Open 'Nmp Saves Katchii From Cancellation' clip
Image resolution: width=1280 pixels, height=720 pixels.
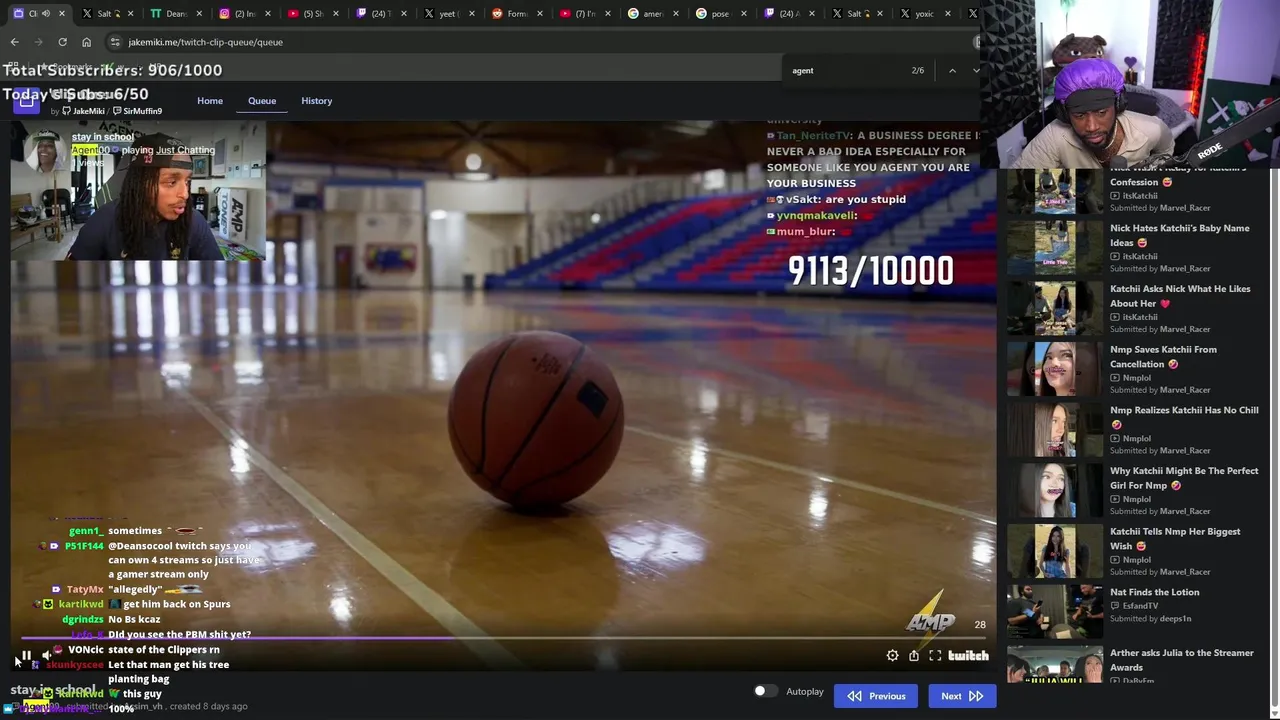tap(1163, 357)
